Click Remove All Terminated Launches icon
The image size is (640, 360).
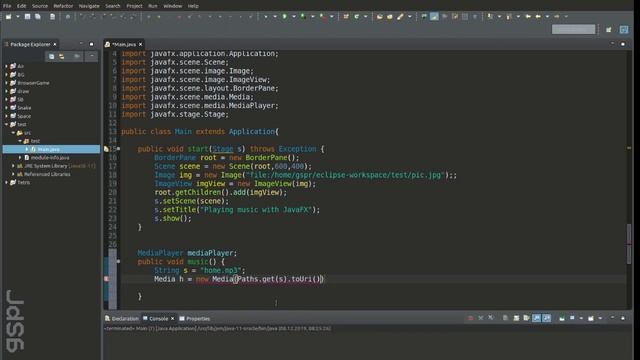[491, 318]
